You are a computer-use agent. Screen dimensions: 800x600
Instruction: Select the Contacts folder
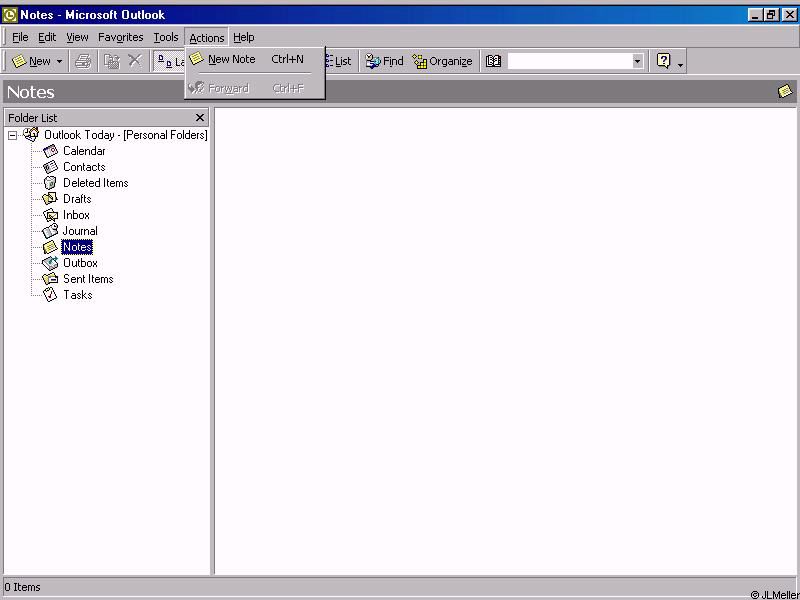coord(84,167)
